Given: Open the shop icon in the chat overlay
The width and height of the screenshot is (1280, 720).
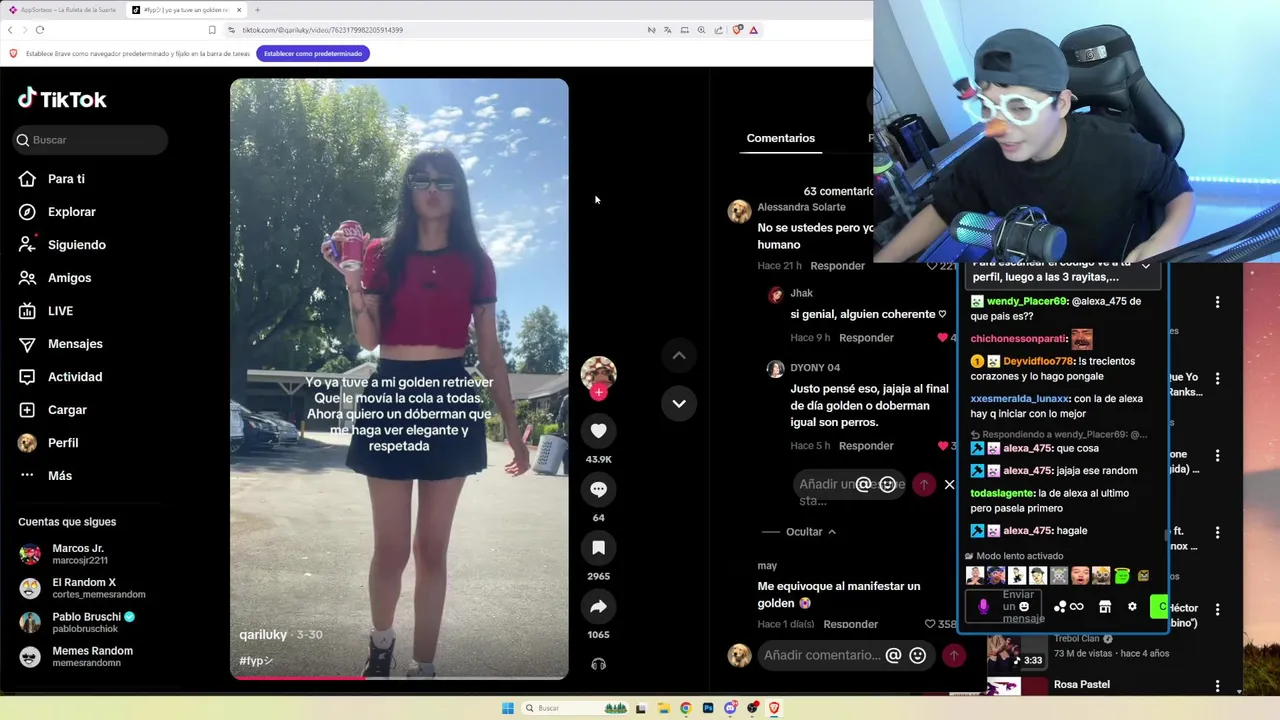Looking at the screenshot, I should 1105,606.
